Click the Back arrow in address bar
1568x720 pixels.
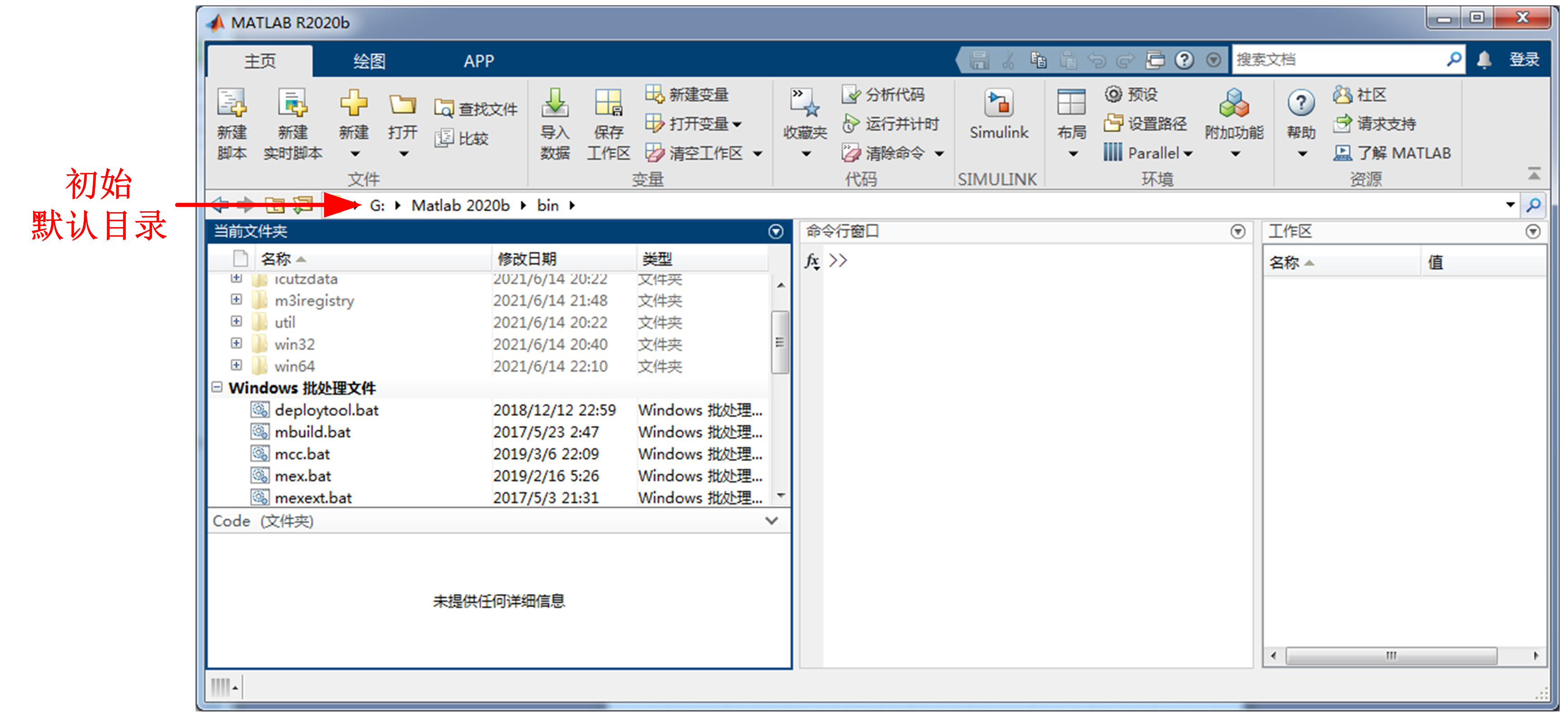(x=220, y=205)
